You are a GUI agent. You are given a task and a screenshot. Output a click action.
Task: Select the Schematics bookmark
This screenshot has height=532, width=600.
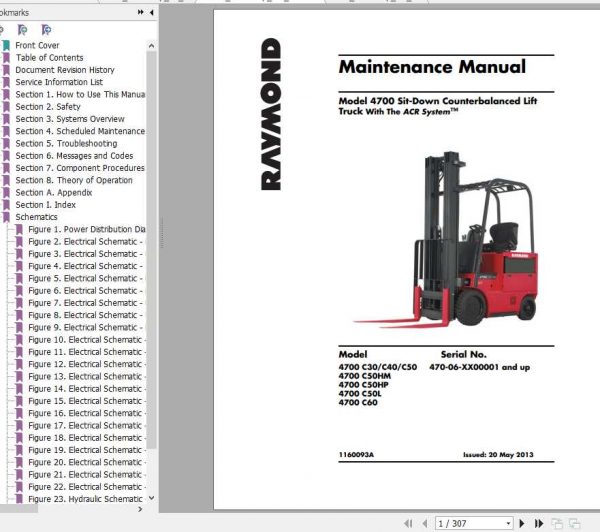(x=36, y=217)
